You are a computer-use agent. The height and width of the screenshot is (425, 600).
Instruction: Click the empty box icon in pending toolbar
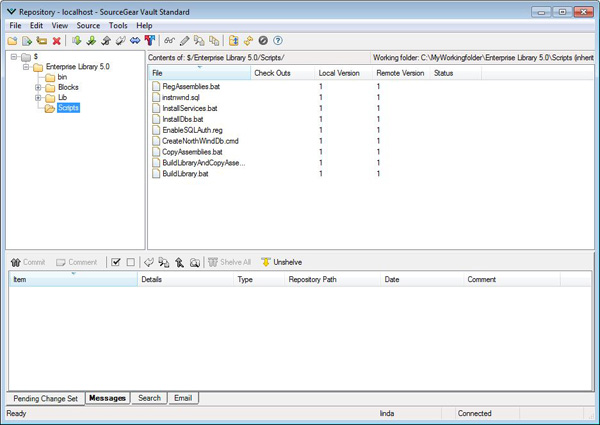pyautogui.click(x=131, y=262)
